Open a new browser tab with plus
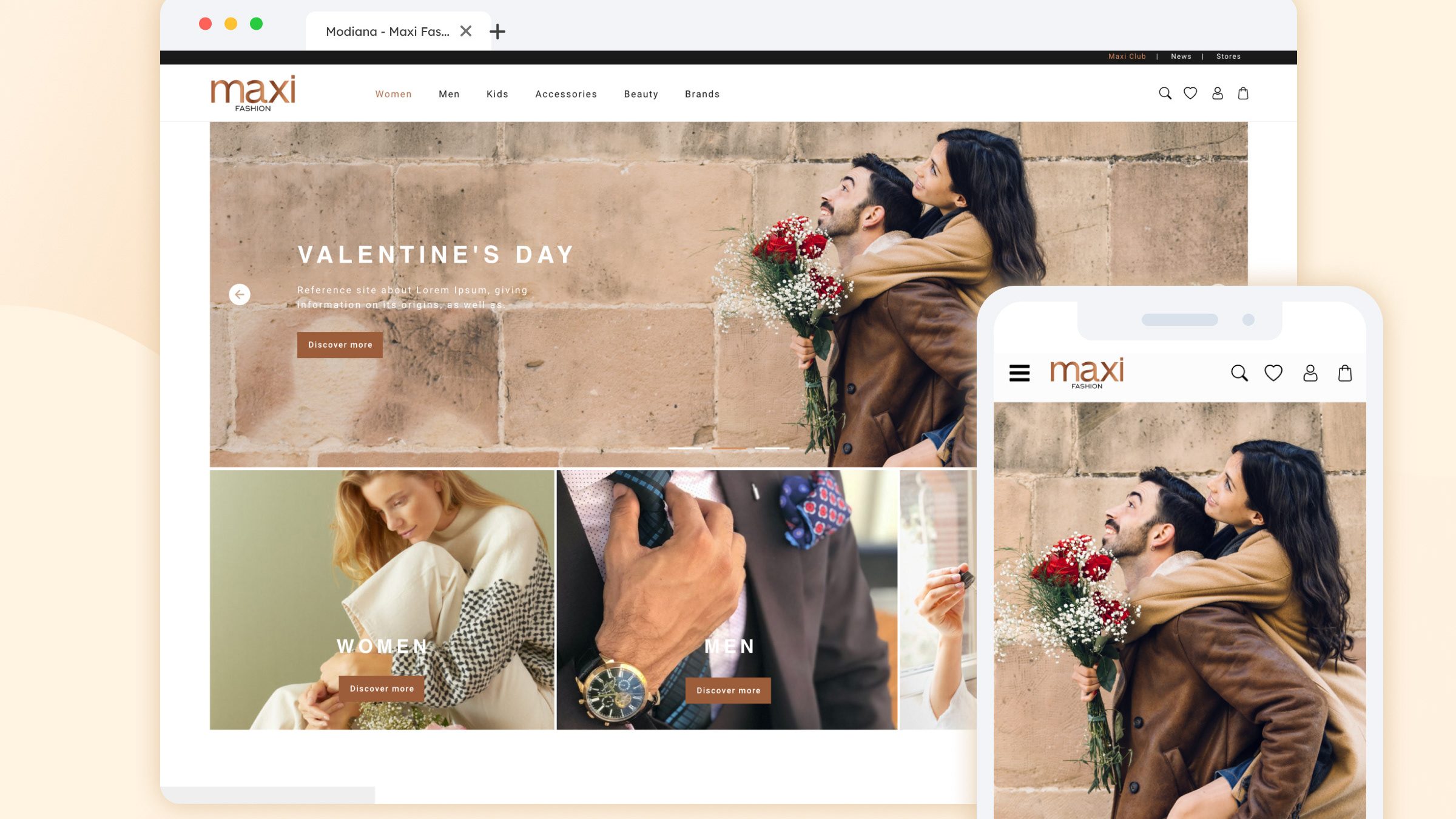Image resolution: width=1456 pixels, height=819 pixels. click(497, 32)
